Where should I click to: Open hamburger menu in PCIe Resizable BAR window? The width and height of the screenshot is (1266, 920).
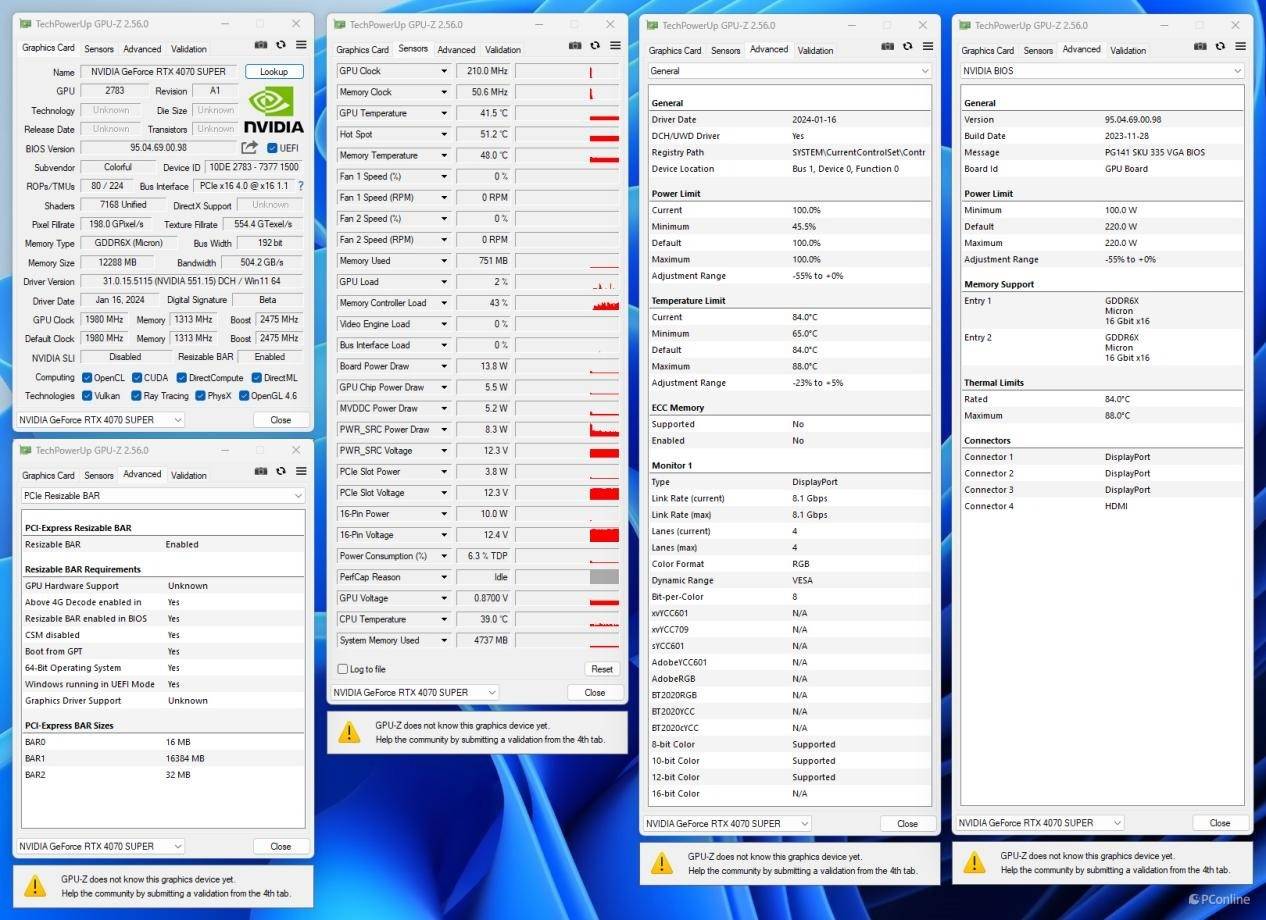point(301,471)
